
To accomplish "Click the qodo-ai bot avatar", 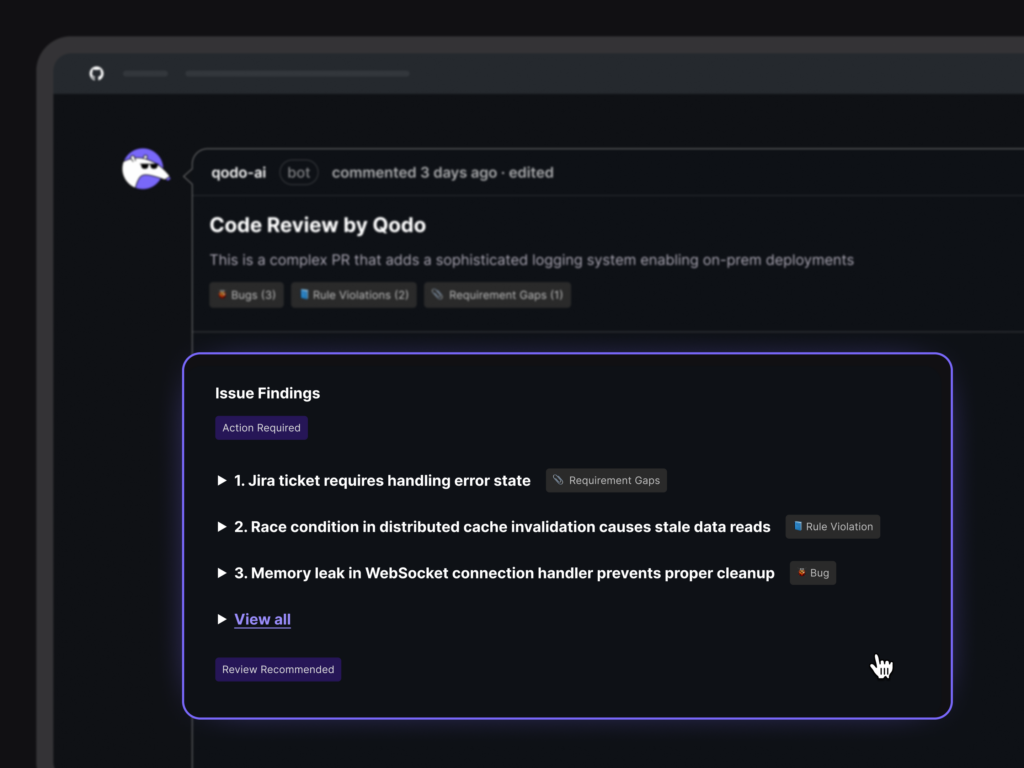I will coord(143,169).
